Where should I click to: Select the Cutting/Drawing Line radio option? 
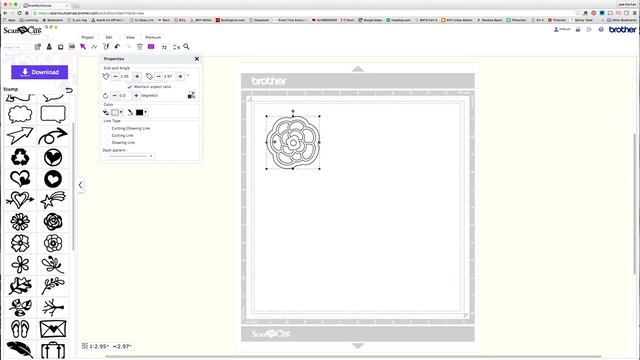click(x=108, y=128)
